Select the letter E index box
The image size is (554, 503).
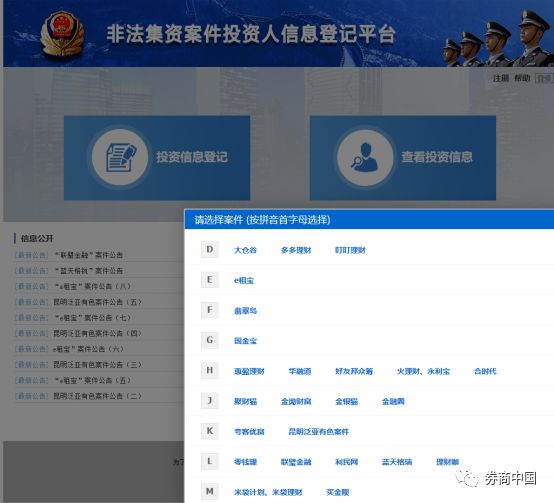210,280
